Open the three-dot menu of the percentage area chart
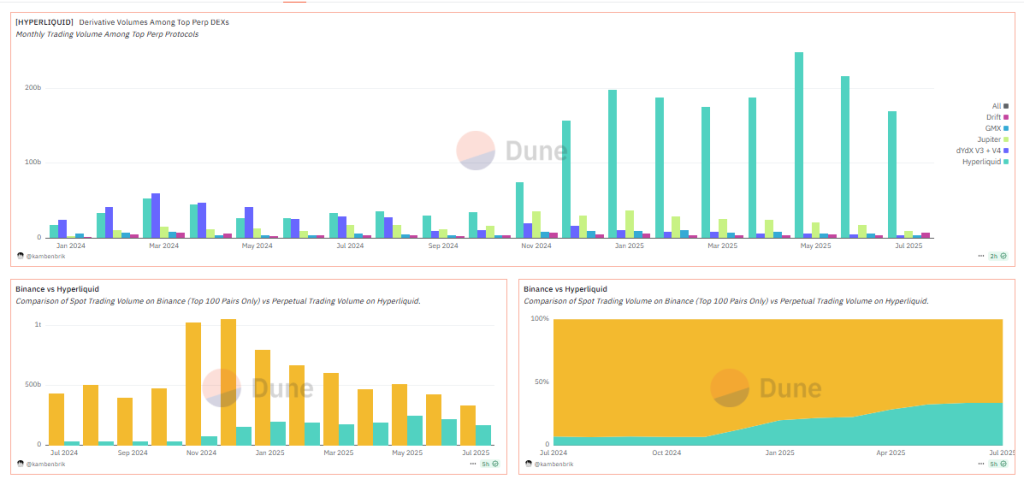The height and width of the screenshot is (497, 1024). [981, 464]
